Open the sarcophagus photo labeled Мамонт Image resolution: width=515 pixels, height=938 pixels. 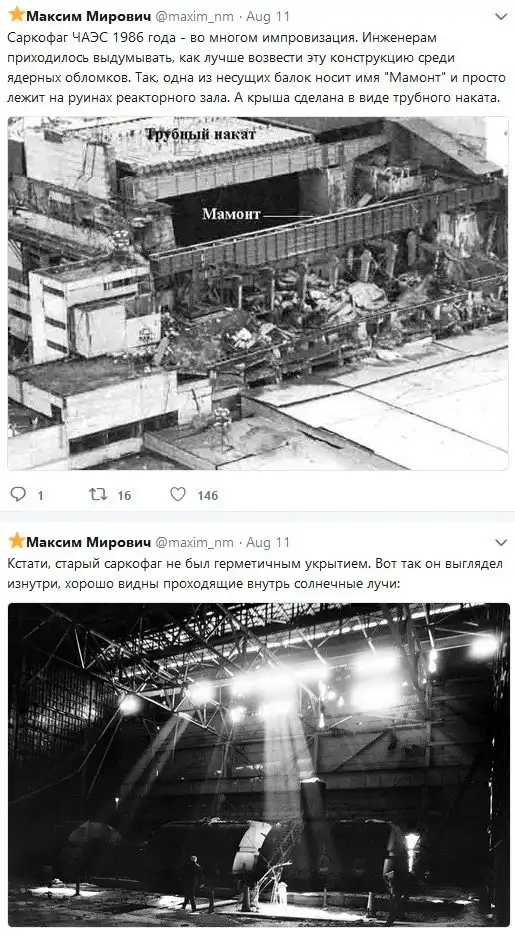(x=258, y=293)
